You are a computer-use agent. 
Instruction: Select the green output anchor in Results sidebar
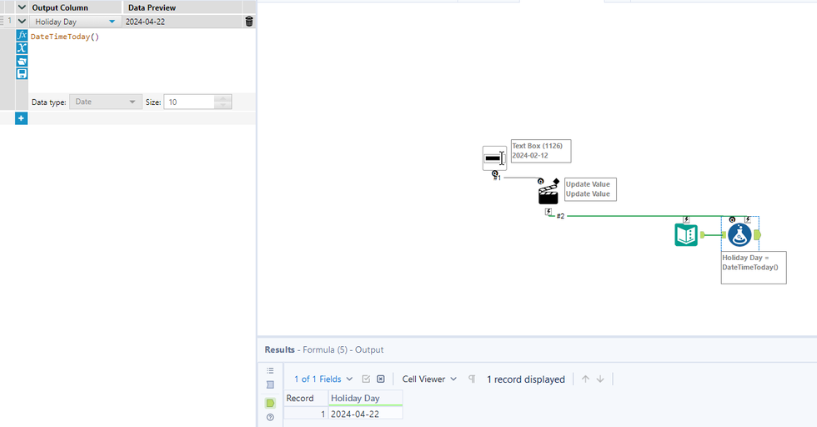pos(270,403)
